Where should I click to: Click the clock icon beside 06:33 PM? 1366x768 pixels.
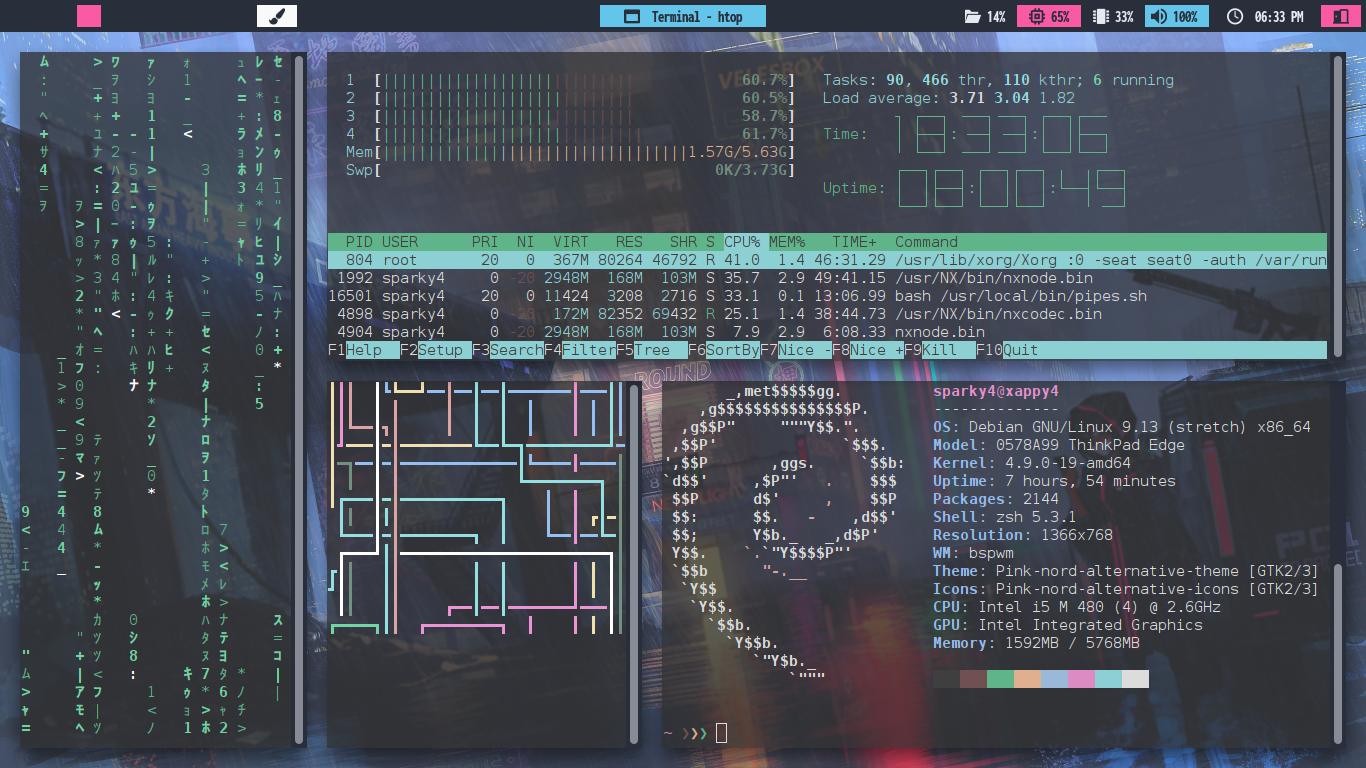tap(1234, 17)
